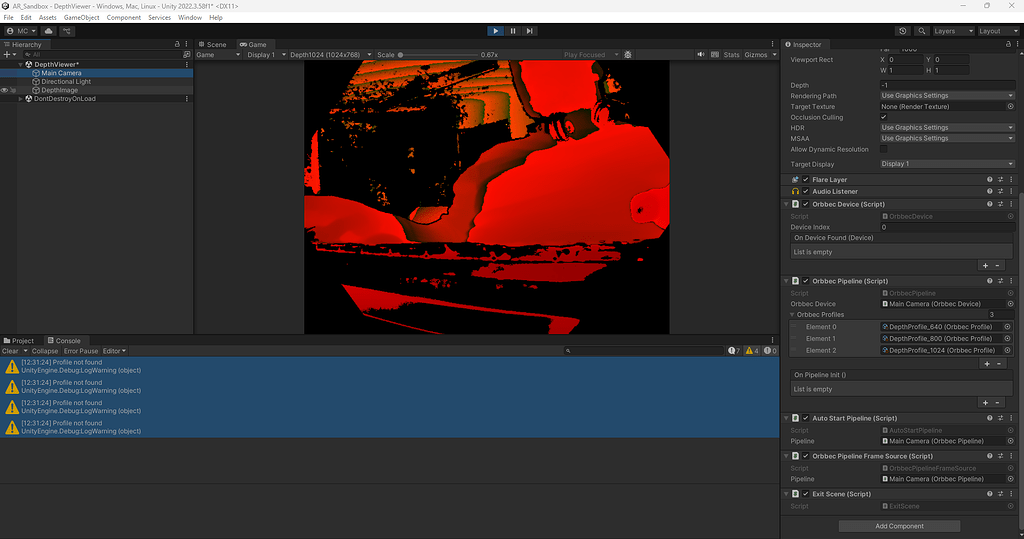Toggle the Occlusion Culling checkbox

[883, 117]
